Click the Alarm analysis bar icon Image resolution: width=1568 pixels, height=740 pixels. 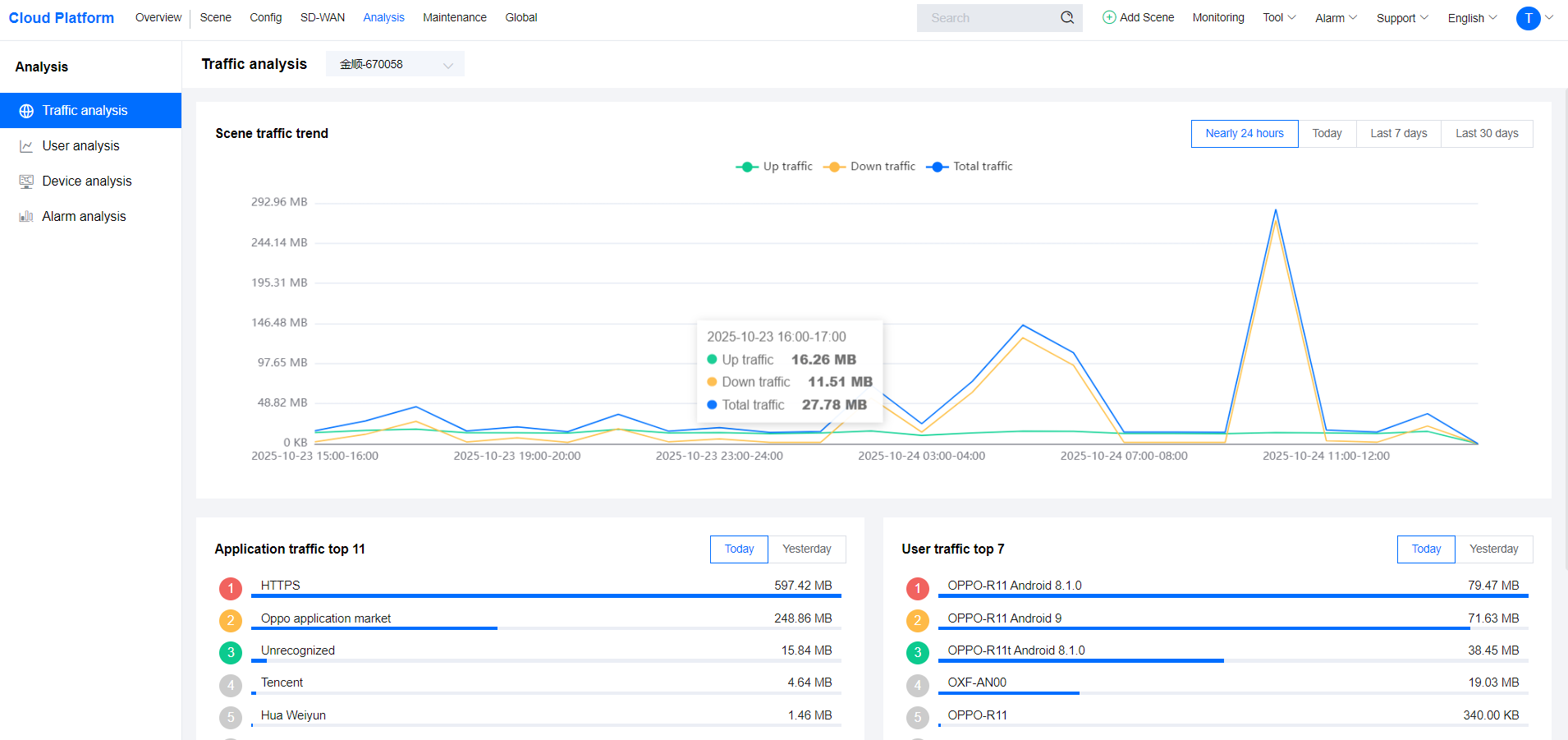pyautogui.click(x=26, y=217)
